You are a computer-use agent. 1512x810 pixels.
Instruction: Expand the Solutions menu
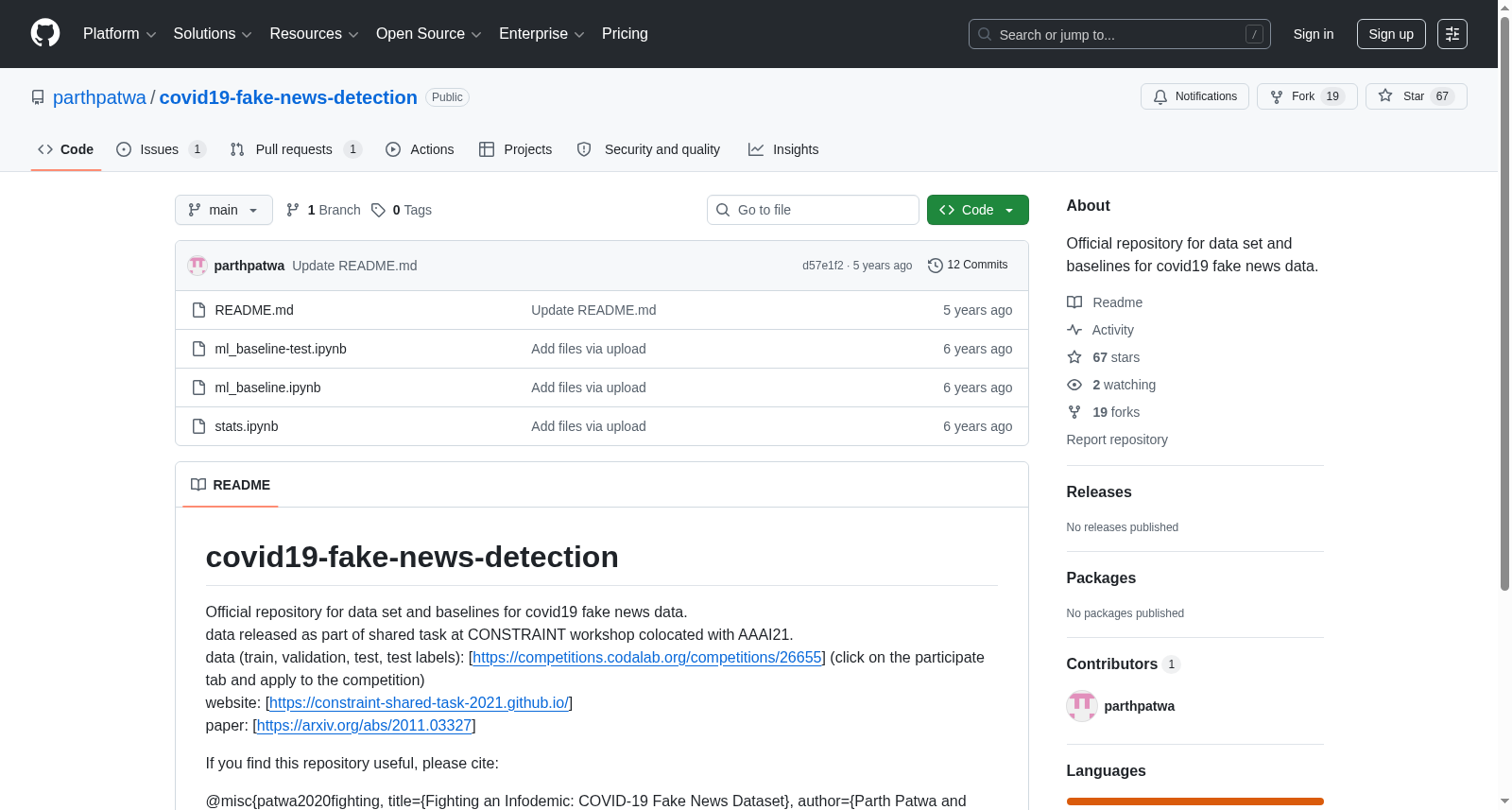point(213,34)
